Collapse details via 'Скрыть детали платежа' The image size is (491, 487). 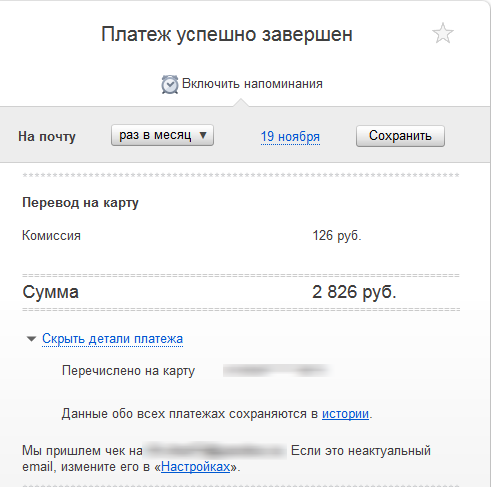pos(112,339)
